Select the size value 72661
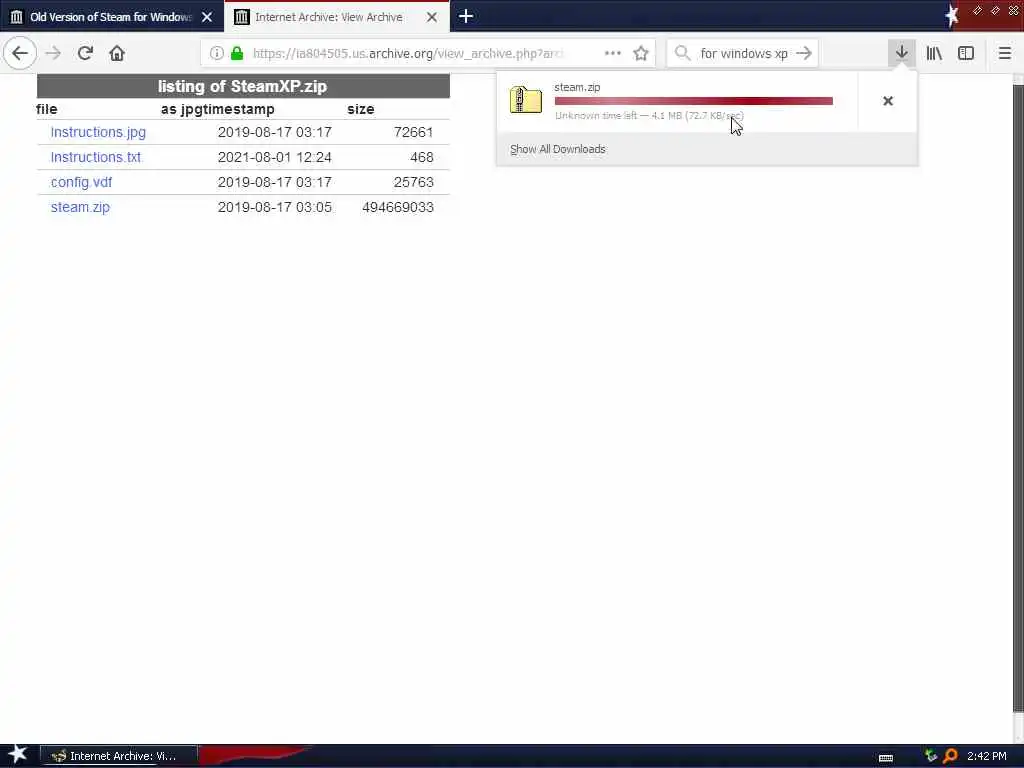The image size is (1024, 768). tap(413, 132)
